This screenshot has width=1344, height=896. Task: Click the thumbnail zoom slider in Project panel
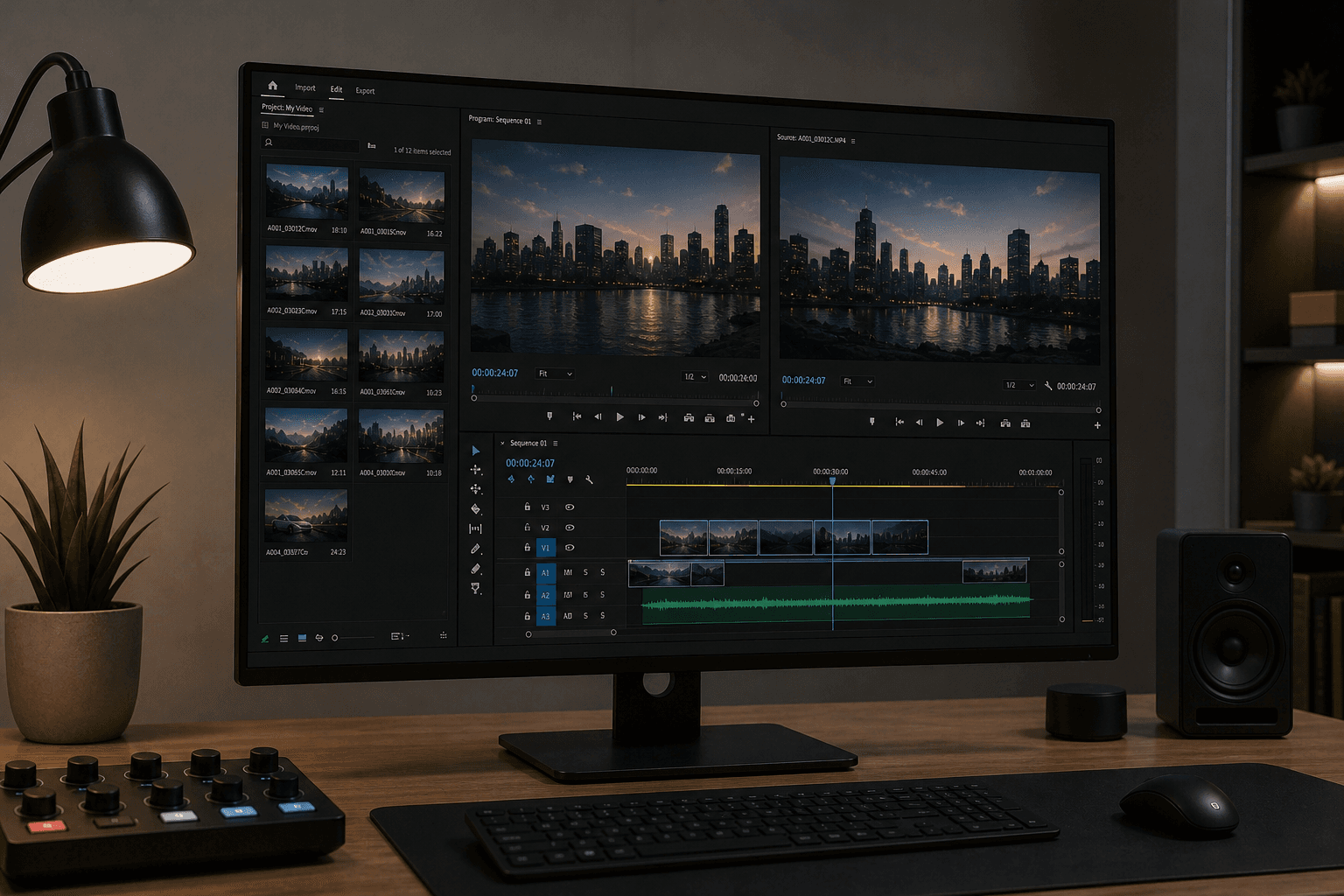coord(353,638)
